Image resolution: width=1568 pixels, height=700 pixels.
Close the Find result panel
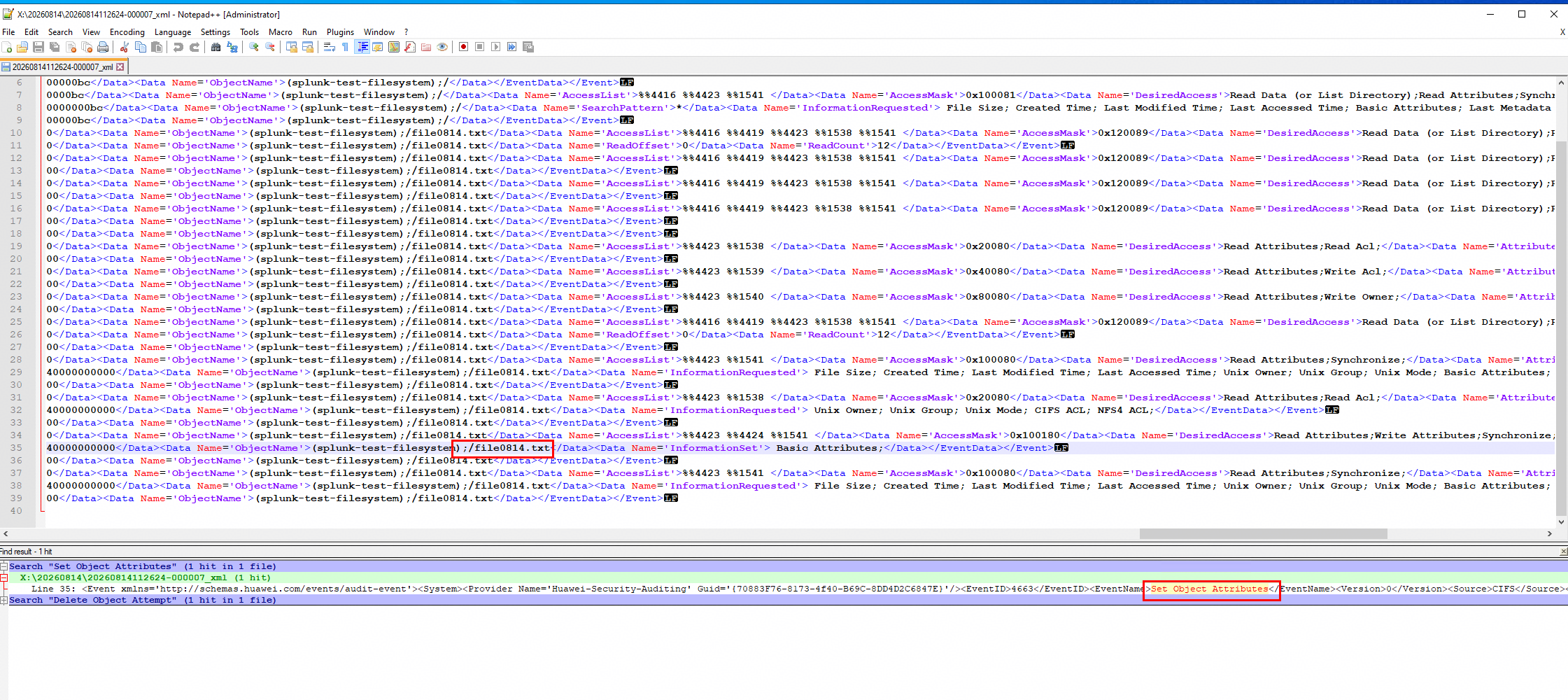coord(1564,552)
